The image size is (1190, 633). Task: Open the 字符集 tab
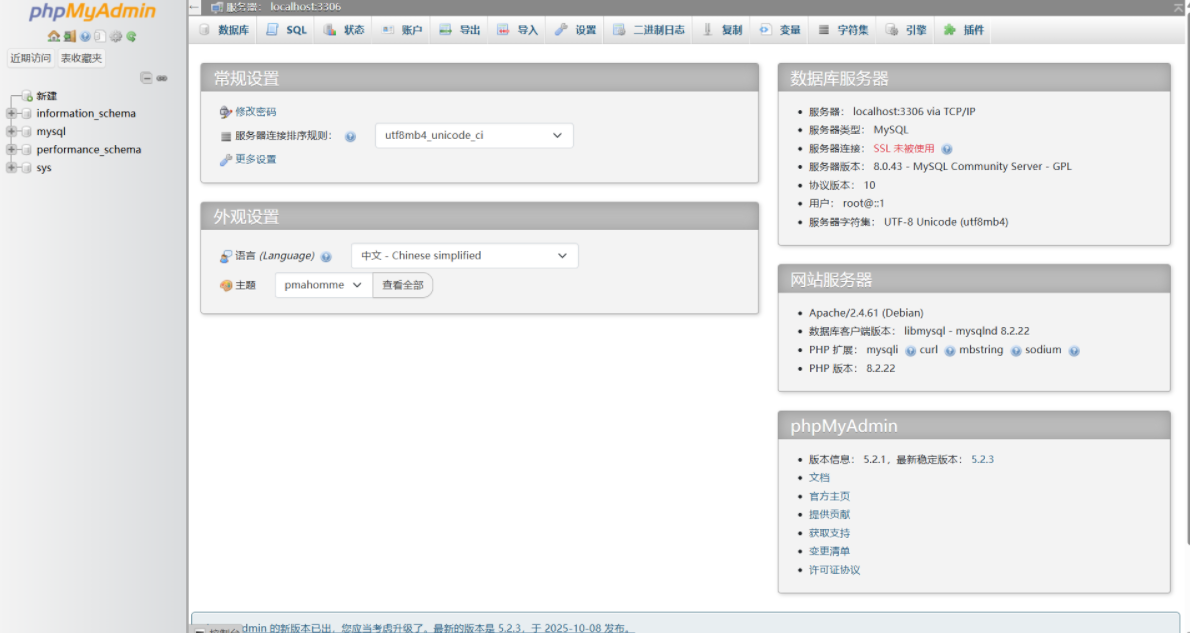843,30
